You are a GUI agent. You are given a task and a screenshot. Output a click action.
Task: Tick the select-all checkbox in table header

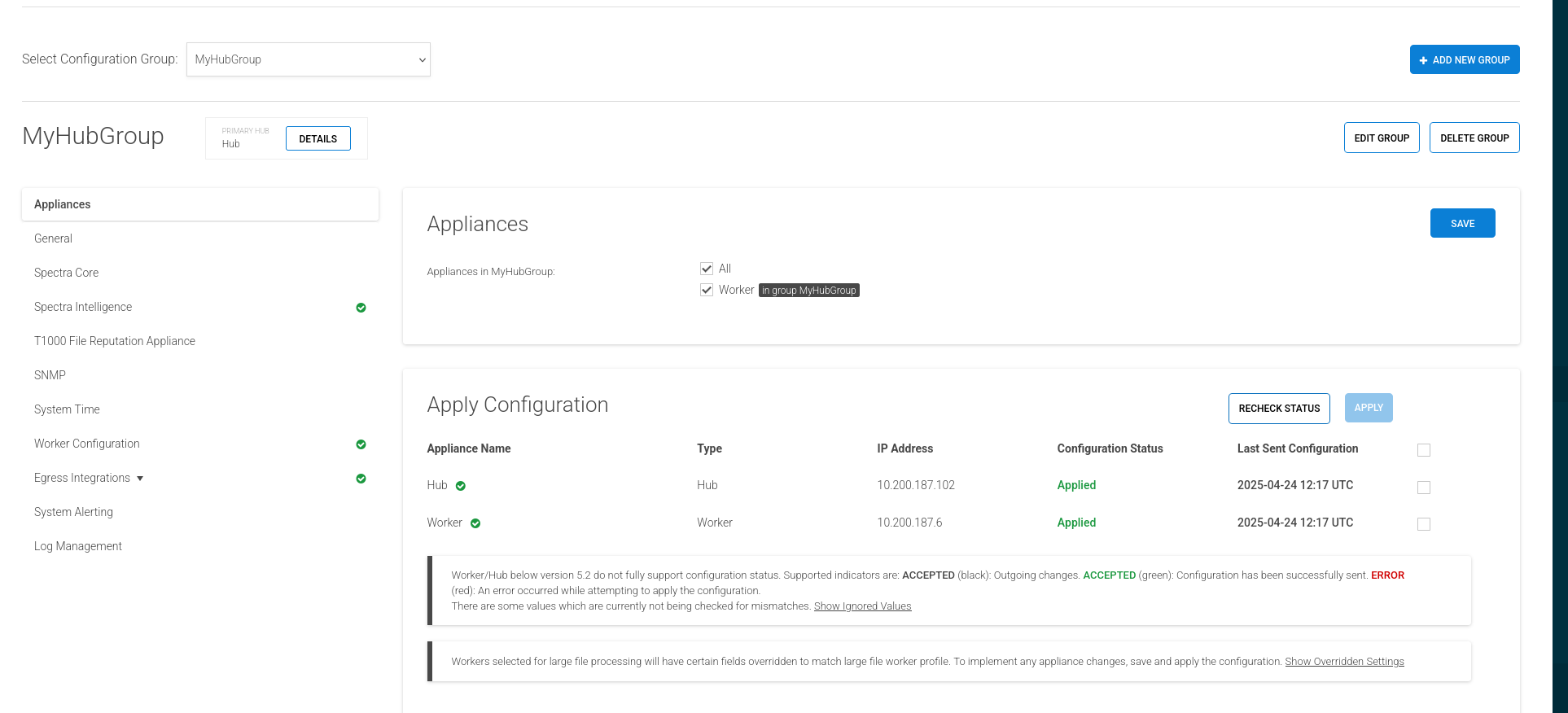(1424, 450)
